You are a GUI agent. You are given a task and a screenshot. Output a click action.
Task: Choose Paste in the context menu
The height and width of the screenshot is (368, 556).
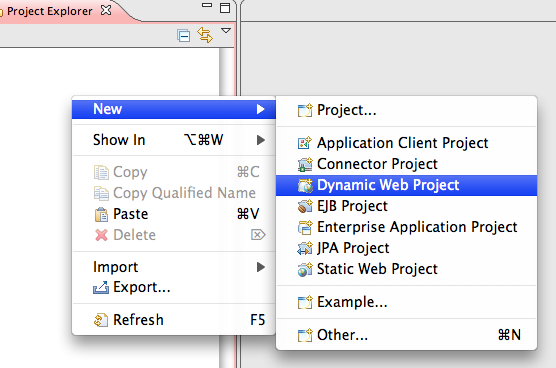(174, 214)
